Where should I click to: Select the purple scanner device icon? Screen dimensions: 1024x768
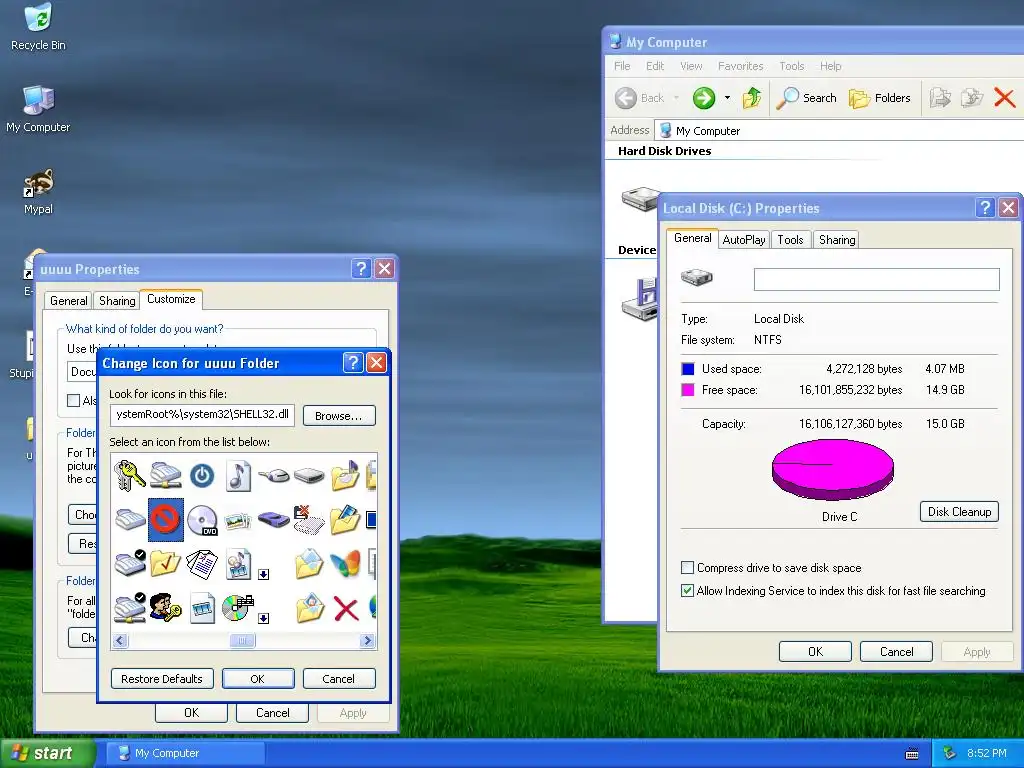[274, 520]
